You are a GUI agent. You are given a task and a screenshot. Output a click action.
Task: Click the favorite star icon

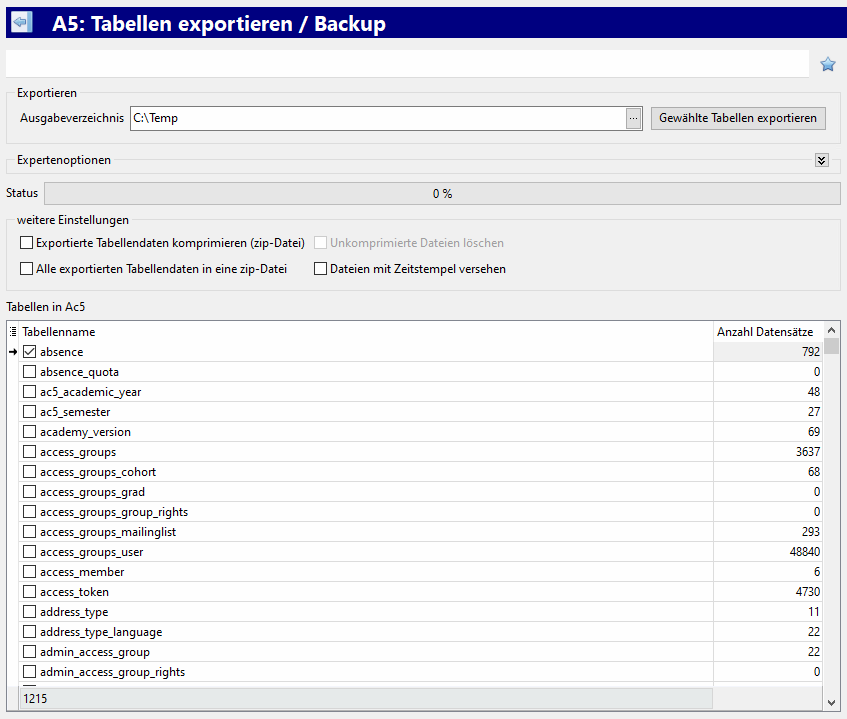coord(828,65)
